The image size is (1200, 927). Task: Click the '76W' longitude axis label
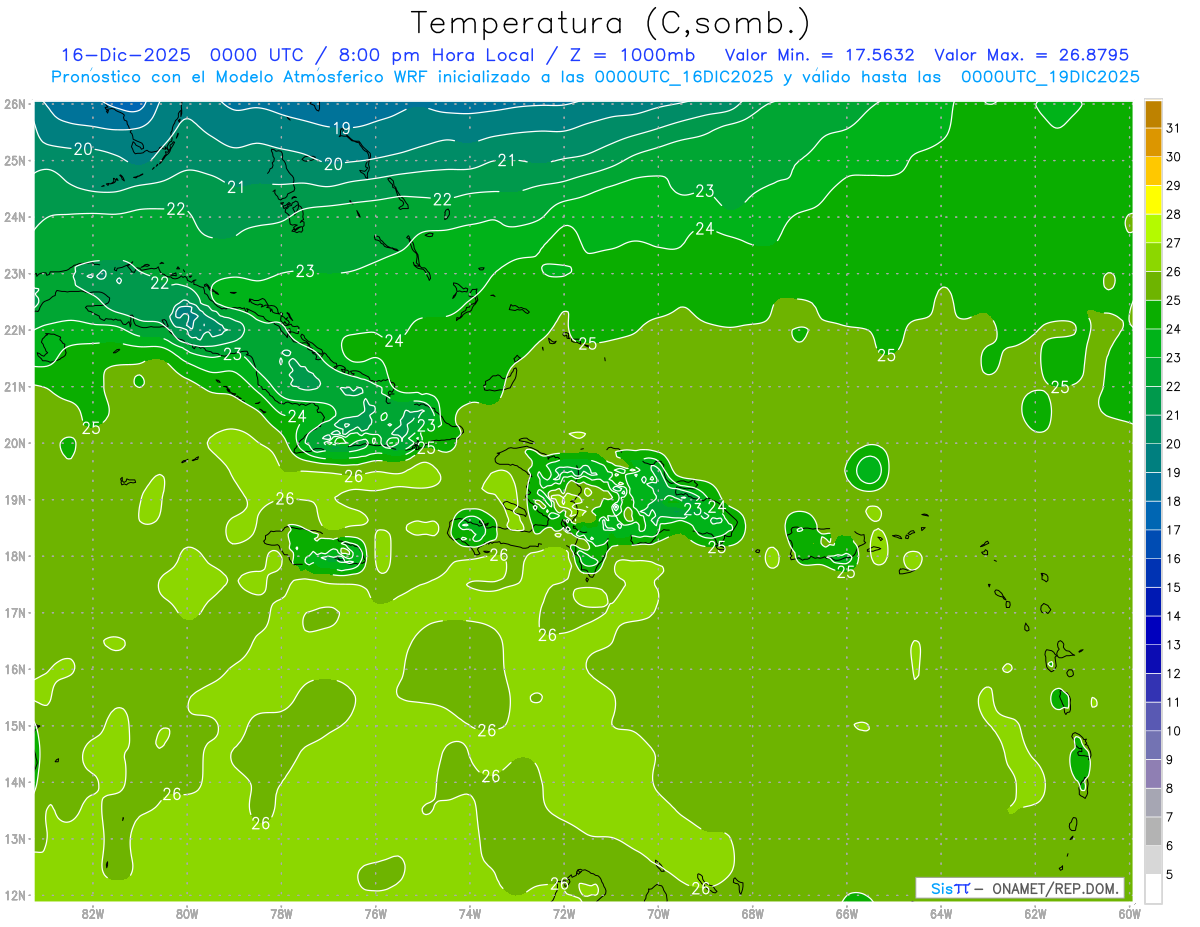pos(375,912)
